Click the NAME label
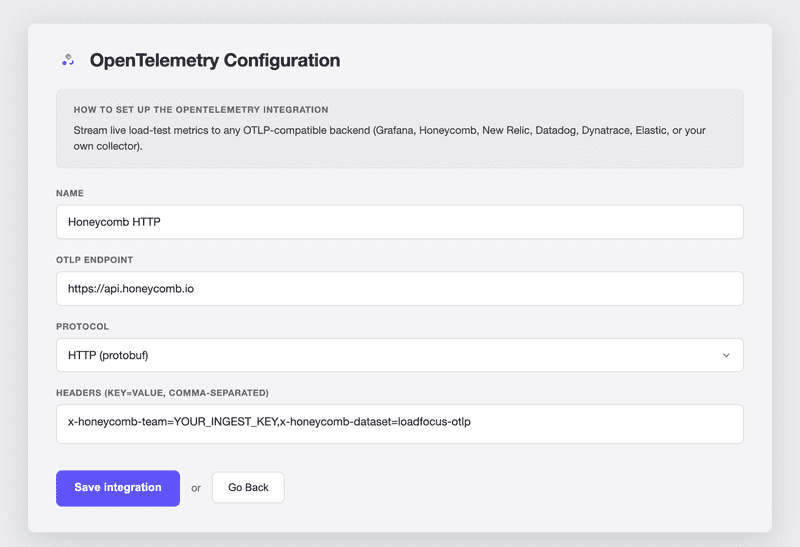 pos(70,193)
